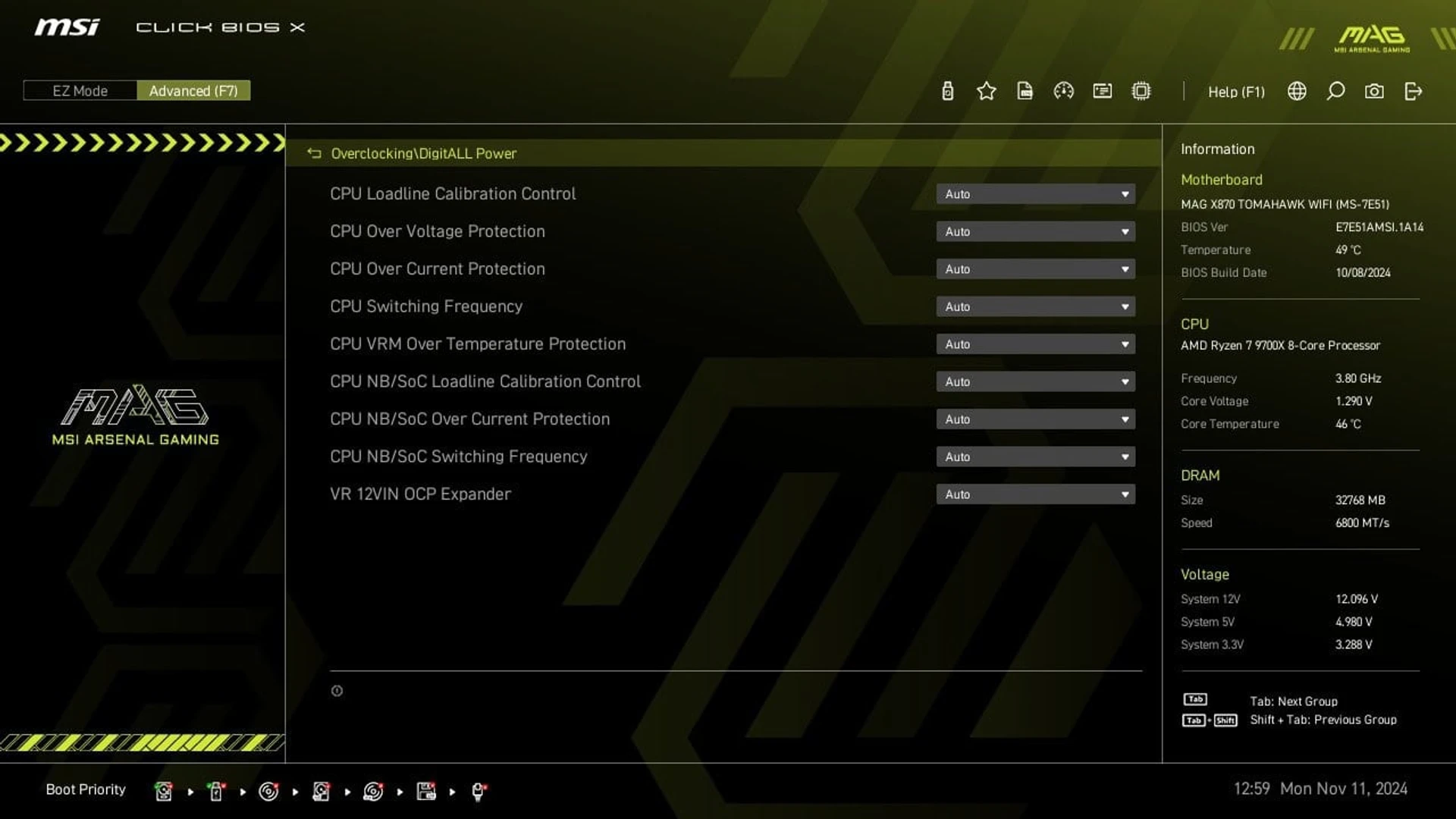This screenshot has height=819, width=1456.
Task: Click the clock showing 12:59 Mon Nov 11, 2024
Action: 1320,789
